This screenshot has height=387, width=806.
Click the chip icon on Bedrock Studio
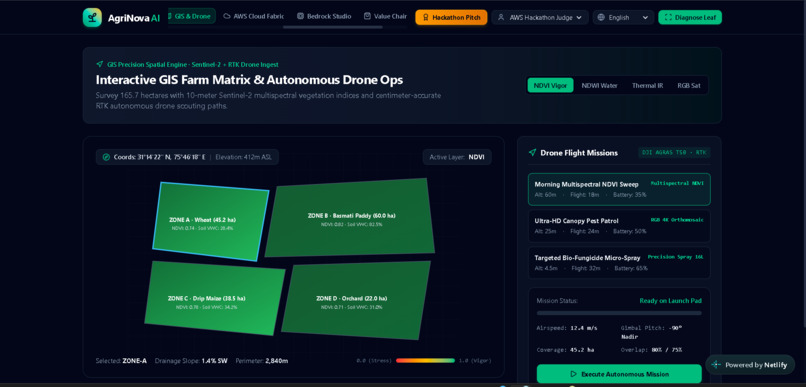(x=300, y=16)
